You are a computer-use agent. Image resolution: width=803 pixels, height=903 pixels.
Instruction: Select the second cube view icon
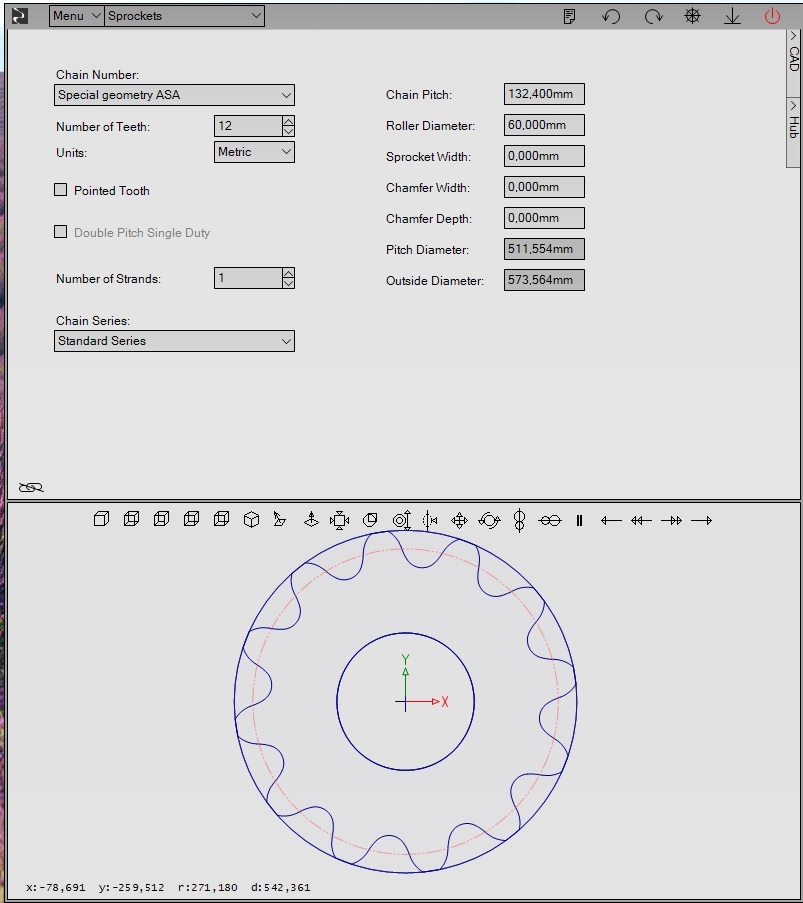(131, 519)
